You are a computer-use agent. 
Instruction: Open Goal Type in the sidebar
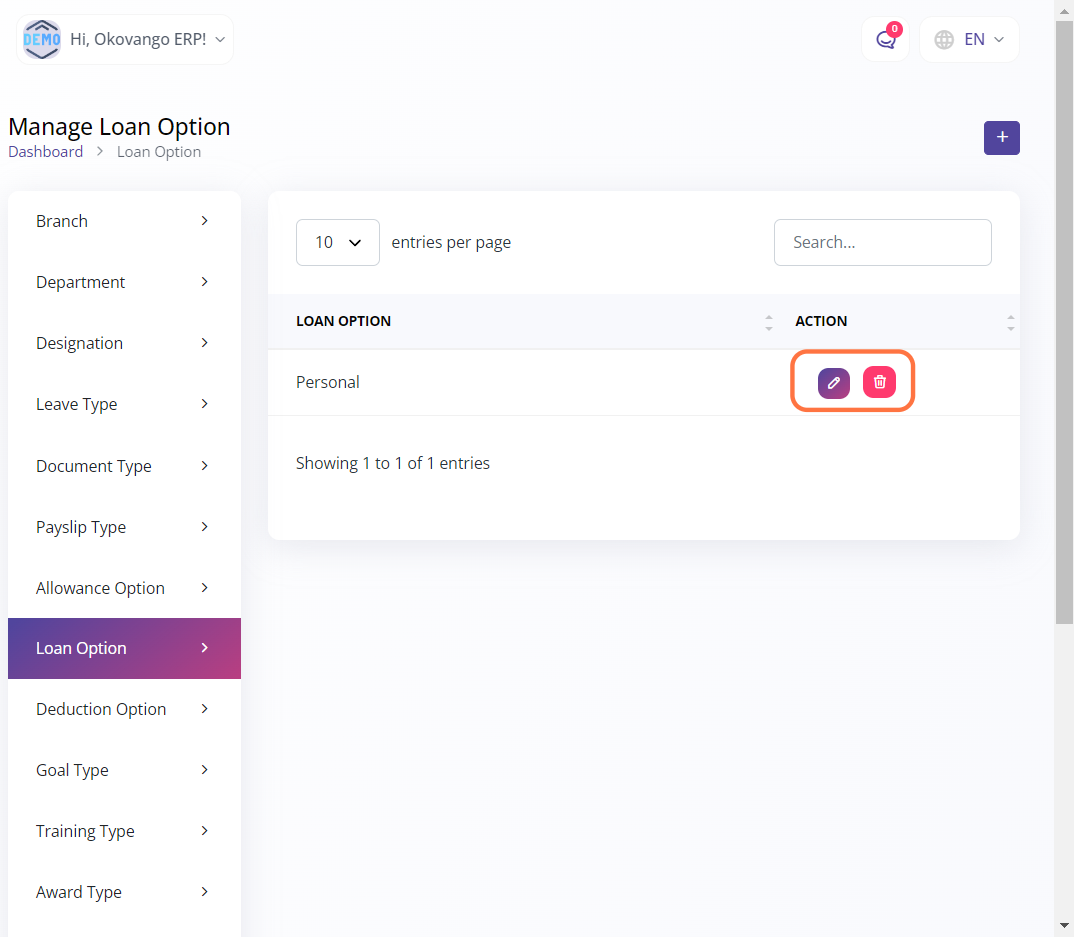(124, 770)
